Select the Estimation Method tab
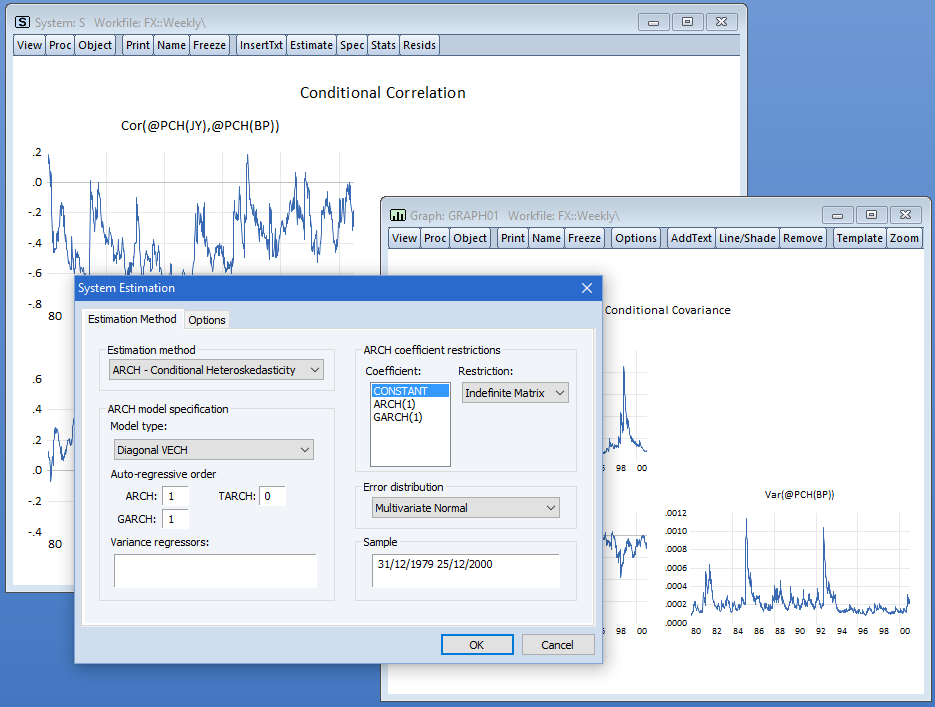This screenshot has height=707, width=935. (x=132, y=319)
